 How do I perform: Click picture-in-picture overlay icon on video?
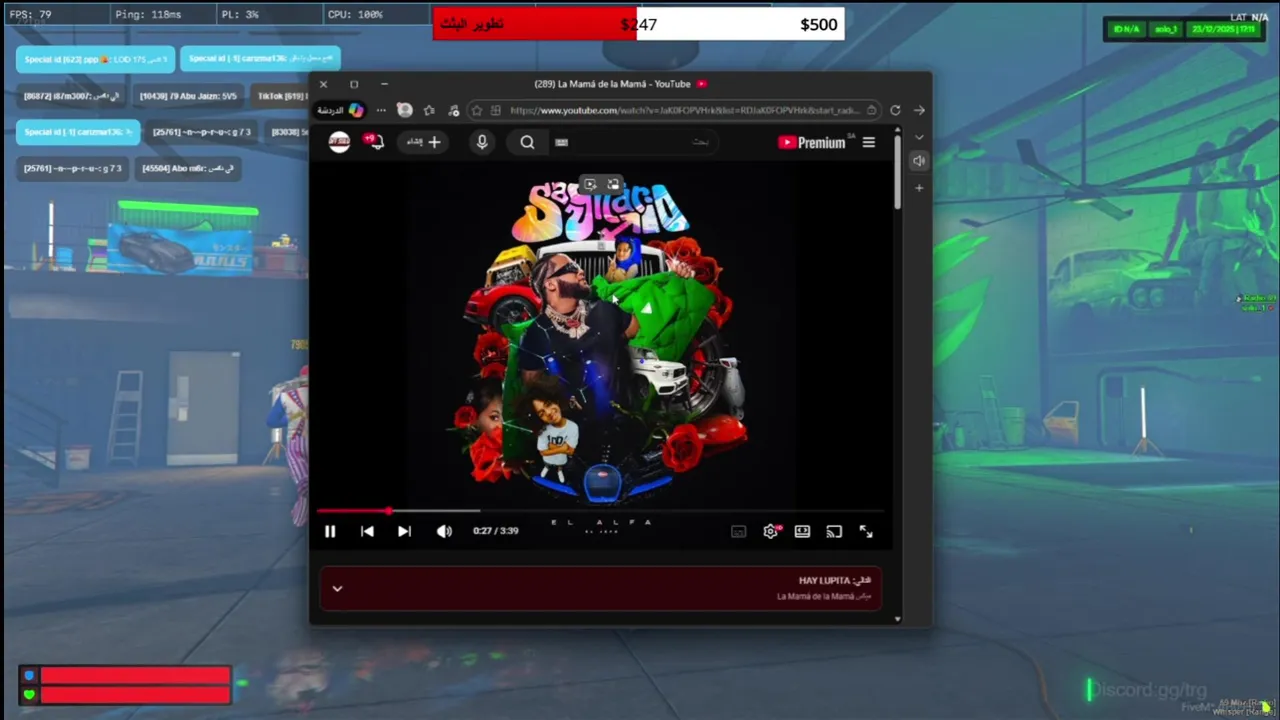pos(613,184)
